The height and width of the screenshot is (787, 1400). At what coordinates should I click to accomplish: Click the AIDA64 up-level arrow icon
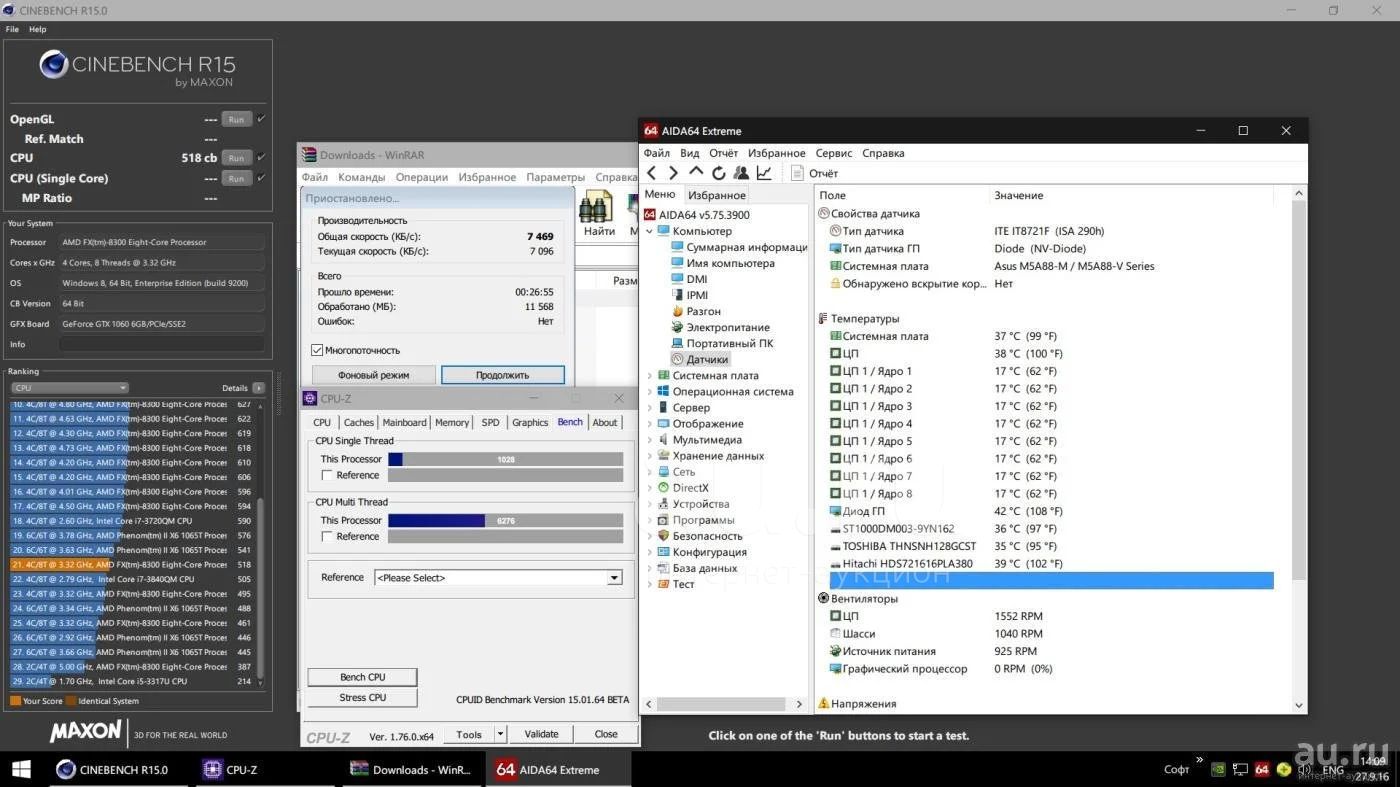coord(696,172)
